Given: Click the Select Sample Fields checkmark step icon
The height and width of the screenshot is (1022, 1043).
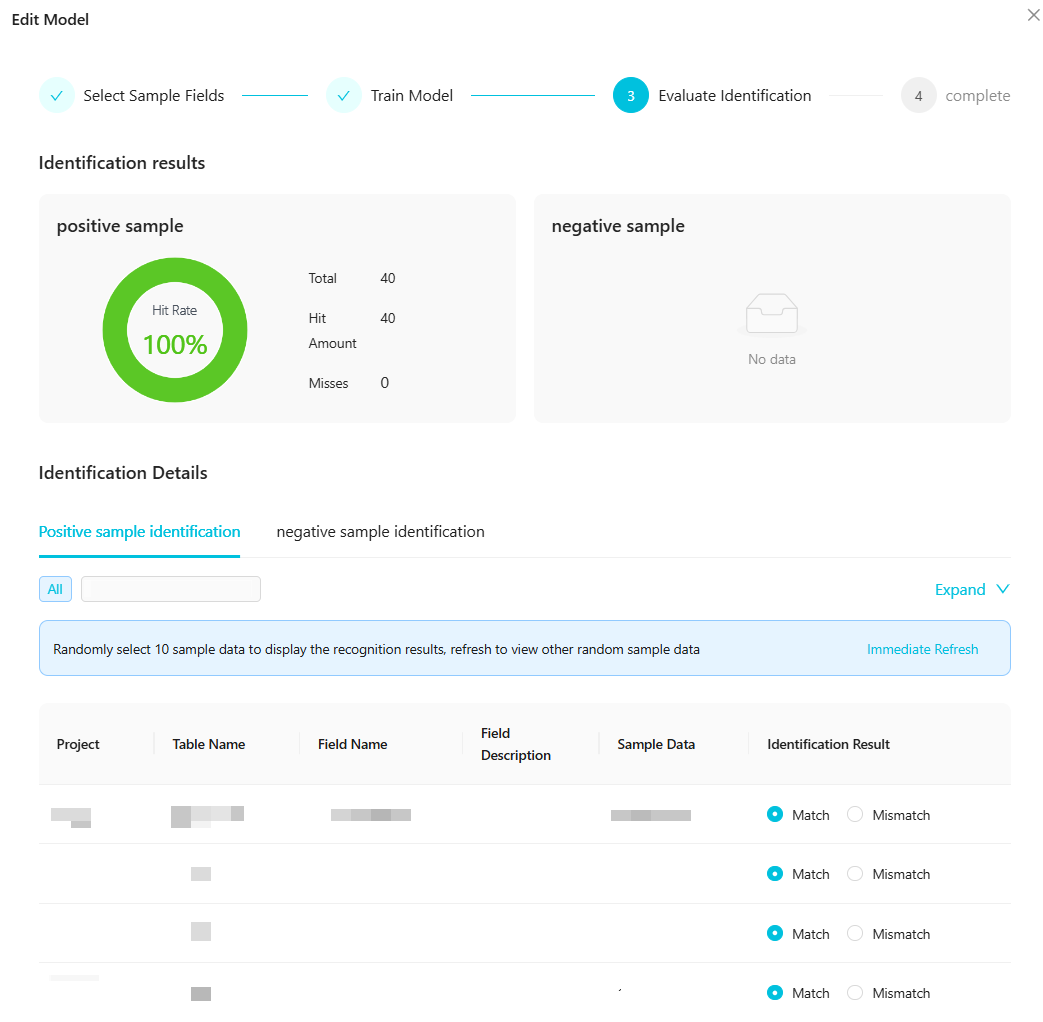Looking at the screenshot, I should (x=57, y=96).
